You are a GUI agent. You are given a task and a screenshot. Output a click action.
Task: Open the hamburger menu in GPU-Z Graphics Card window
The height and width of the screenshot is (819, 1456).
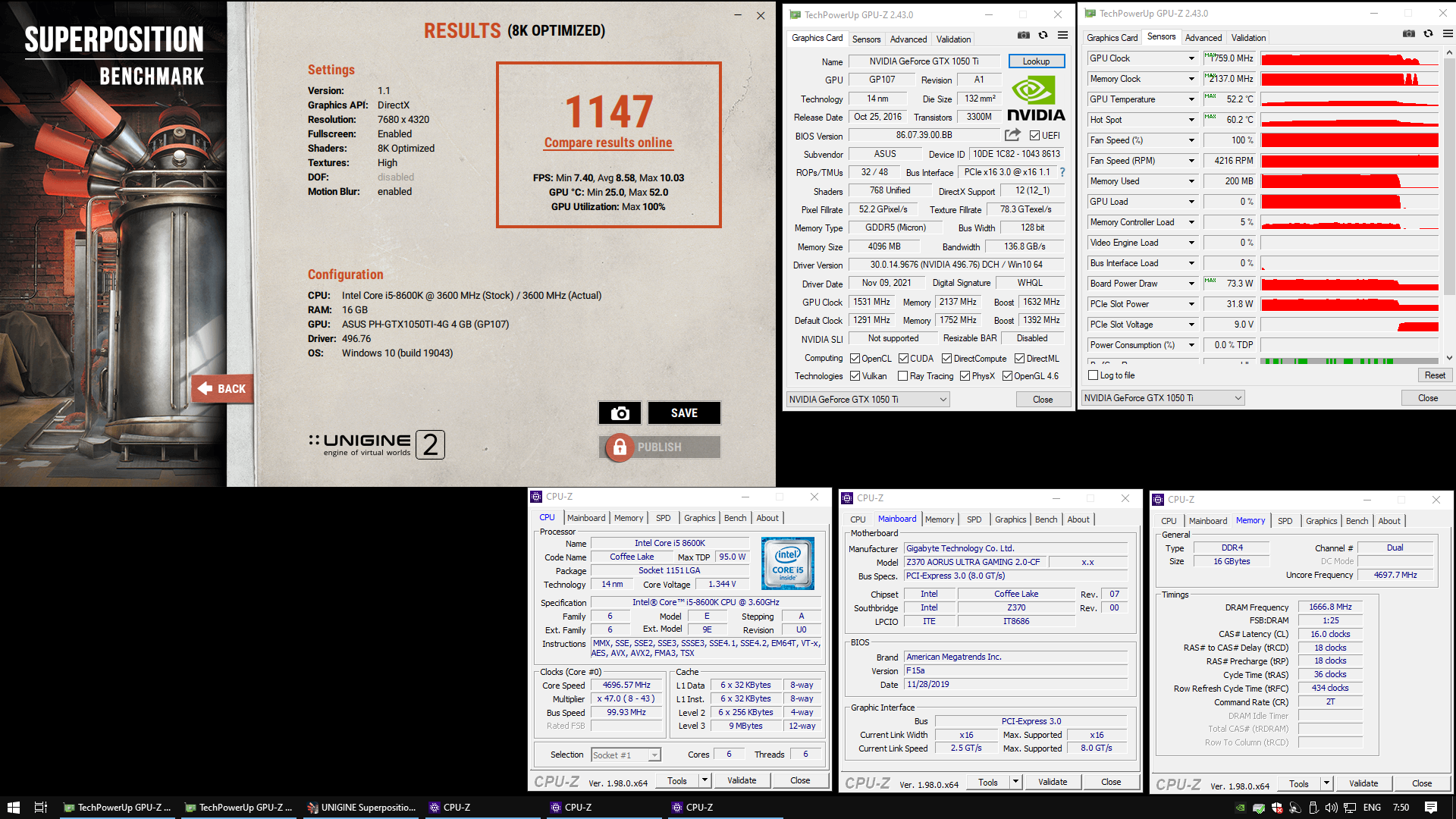(x=1063, y=35)
